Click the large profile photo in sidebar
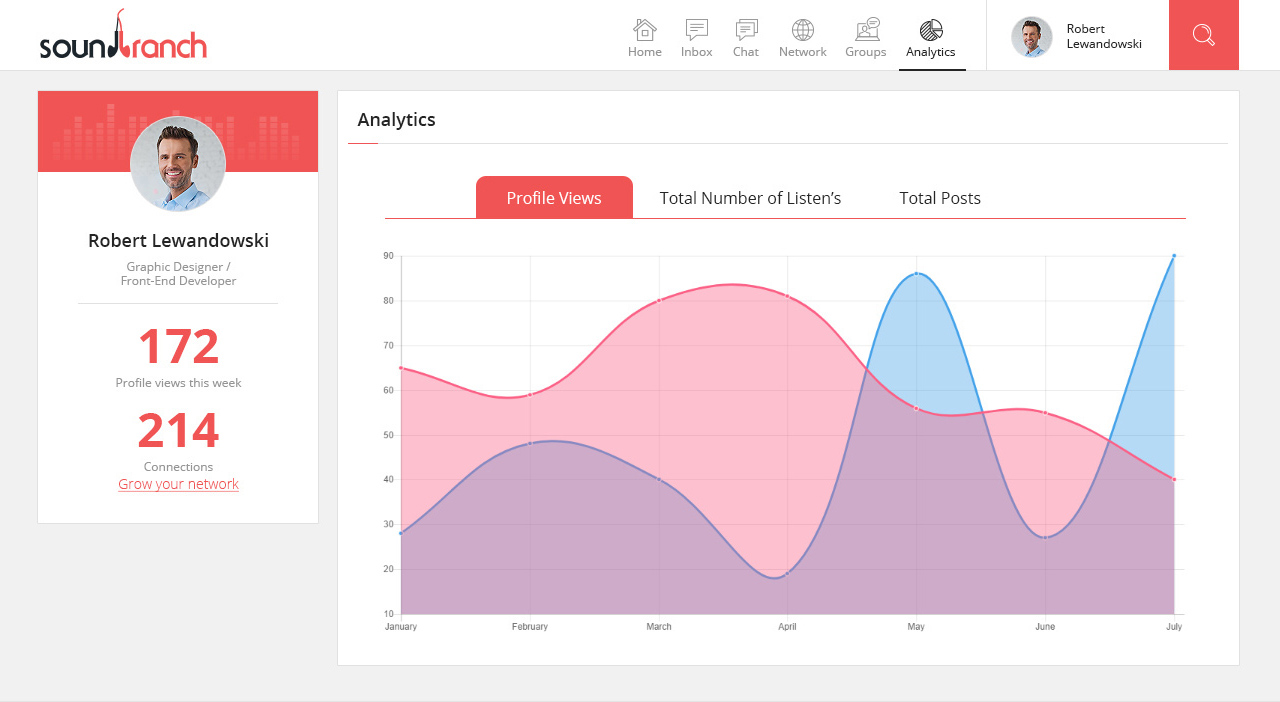 click(178, 164)
